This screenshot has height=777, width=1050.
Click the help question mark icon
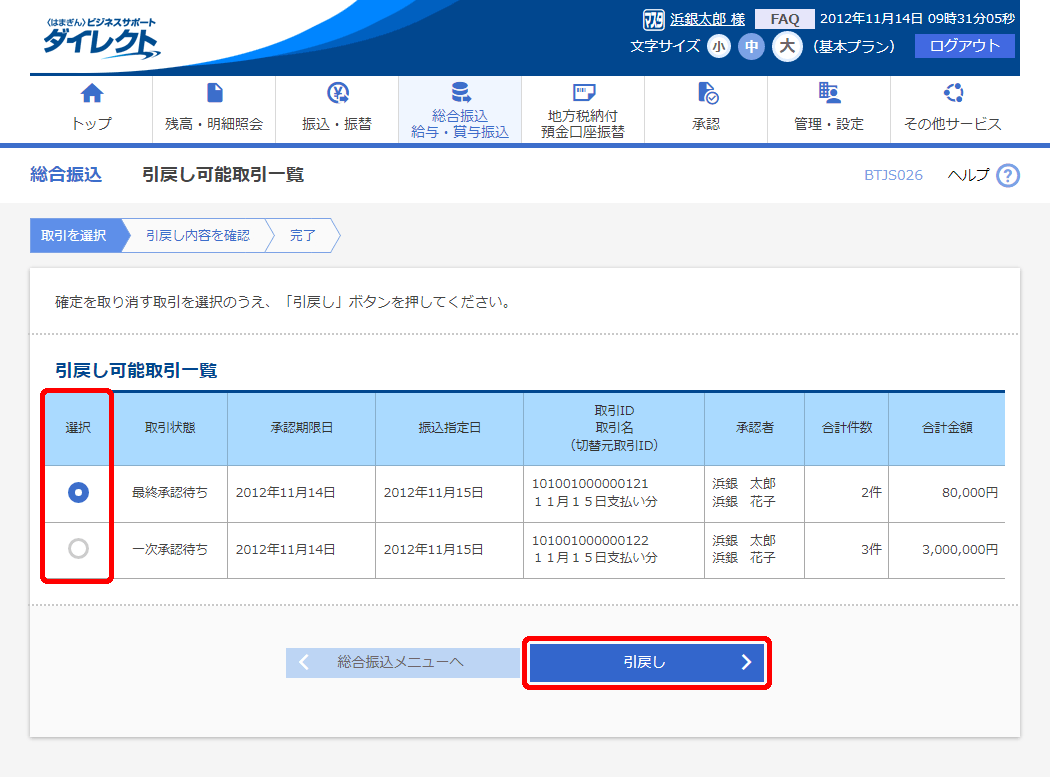[x=1007, y=176]
